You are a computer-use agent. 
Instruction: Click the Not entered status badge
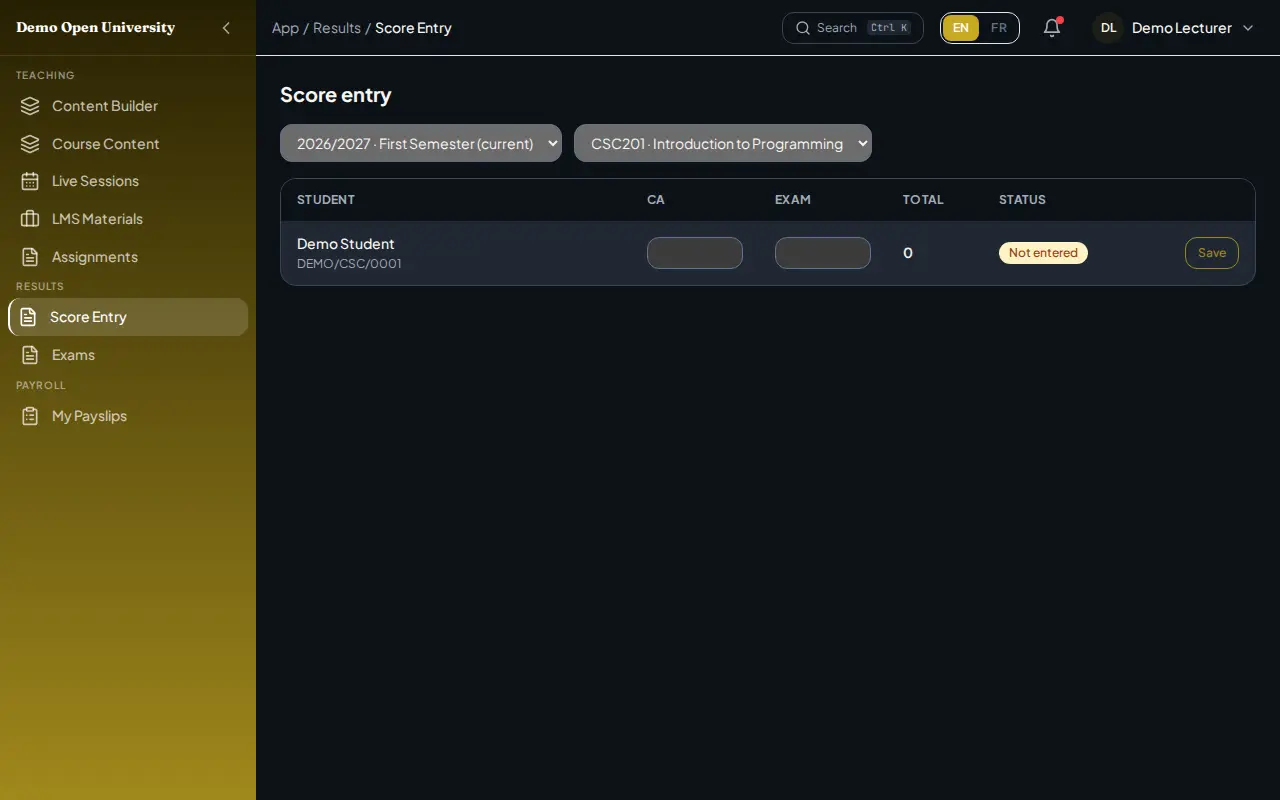1043,253
